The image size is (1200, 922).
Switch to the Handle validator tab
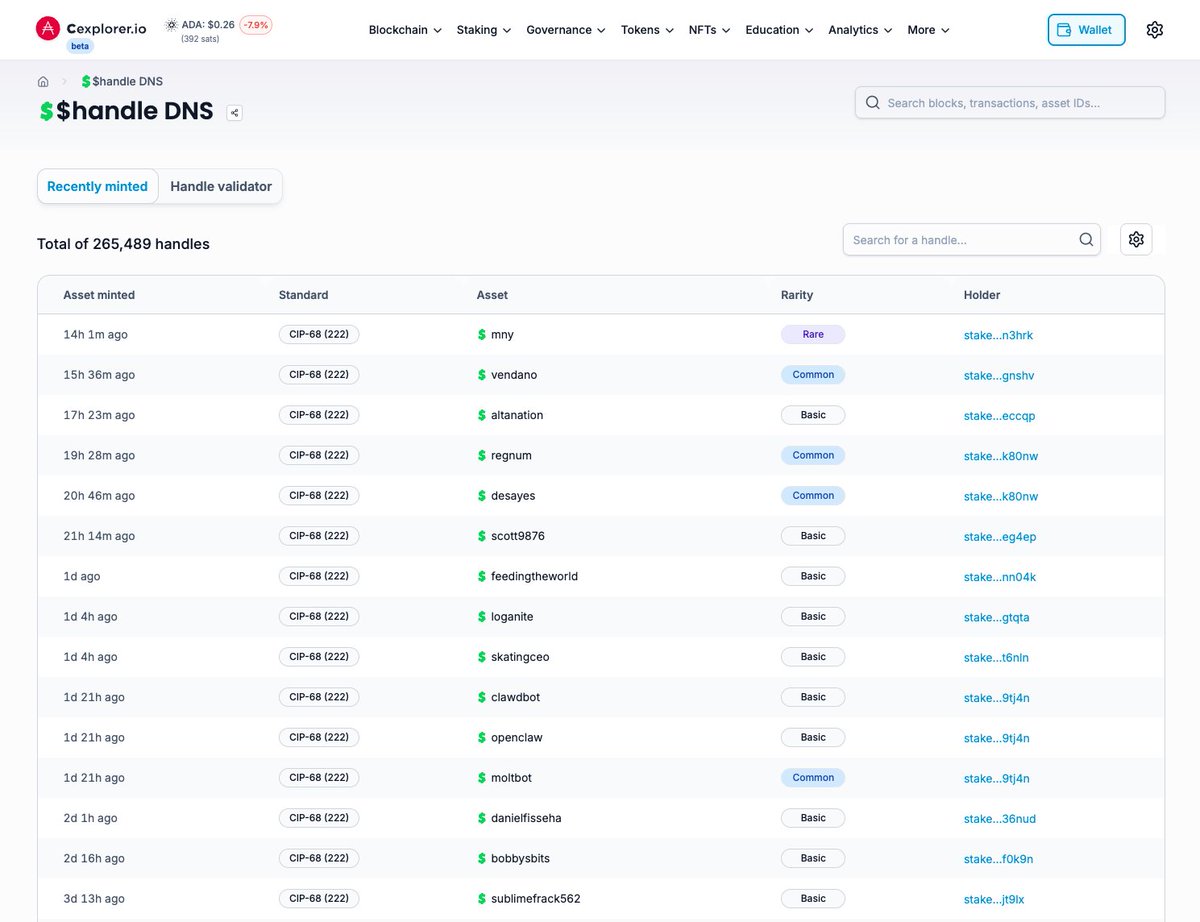(220, 186)
